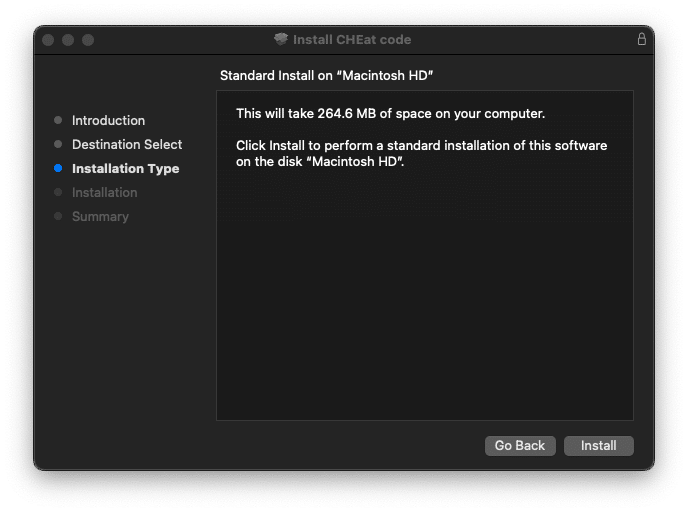Click the lock icon in title bar
The height and width of the screenshot is (512, 688).
[x=641, y=39]
